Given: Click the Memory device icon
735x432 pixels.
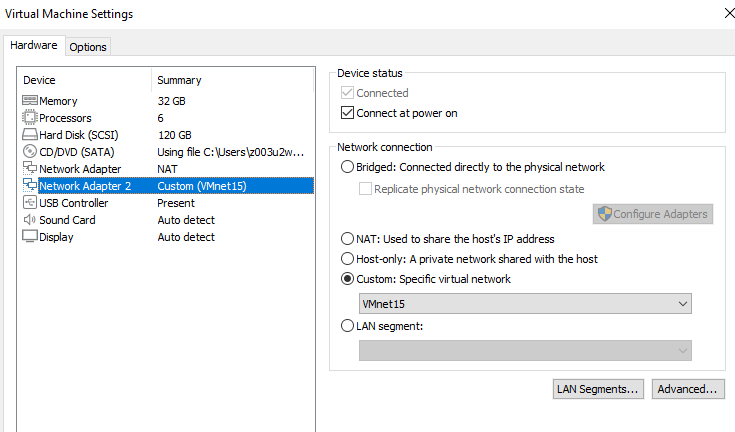Looking at the screenshot, I should [x=29, y=101].
